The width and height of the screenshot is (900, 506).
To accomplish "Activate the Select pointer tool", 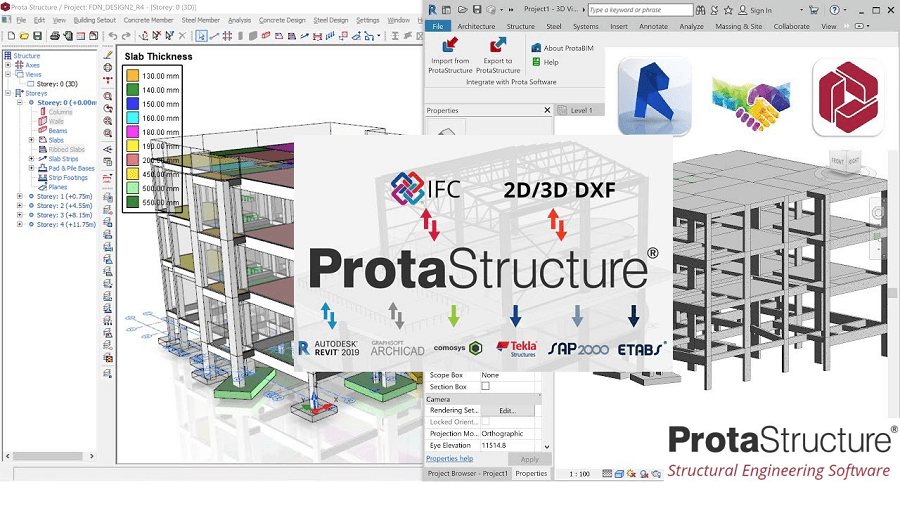I will [x=201, y=36].
